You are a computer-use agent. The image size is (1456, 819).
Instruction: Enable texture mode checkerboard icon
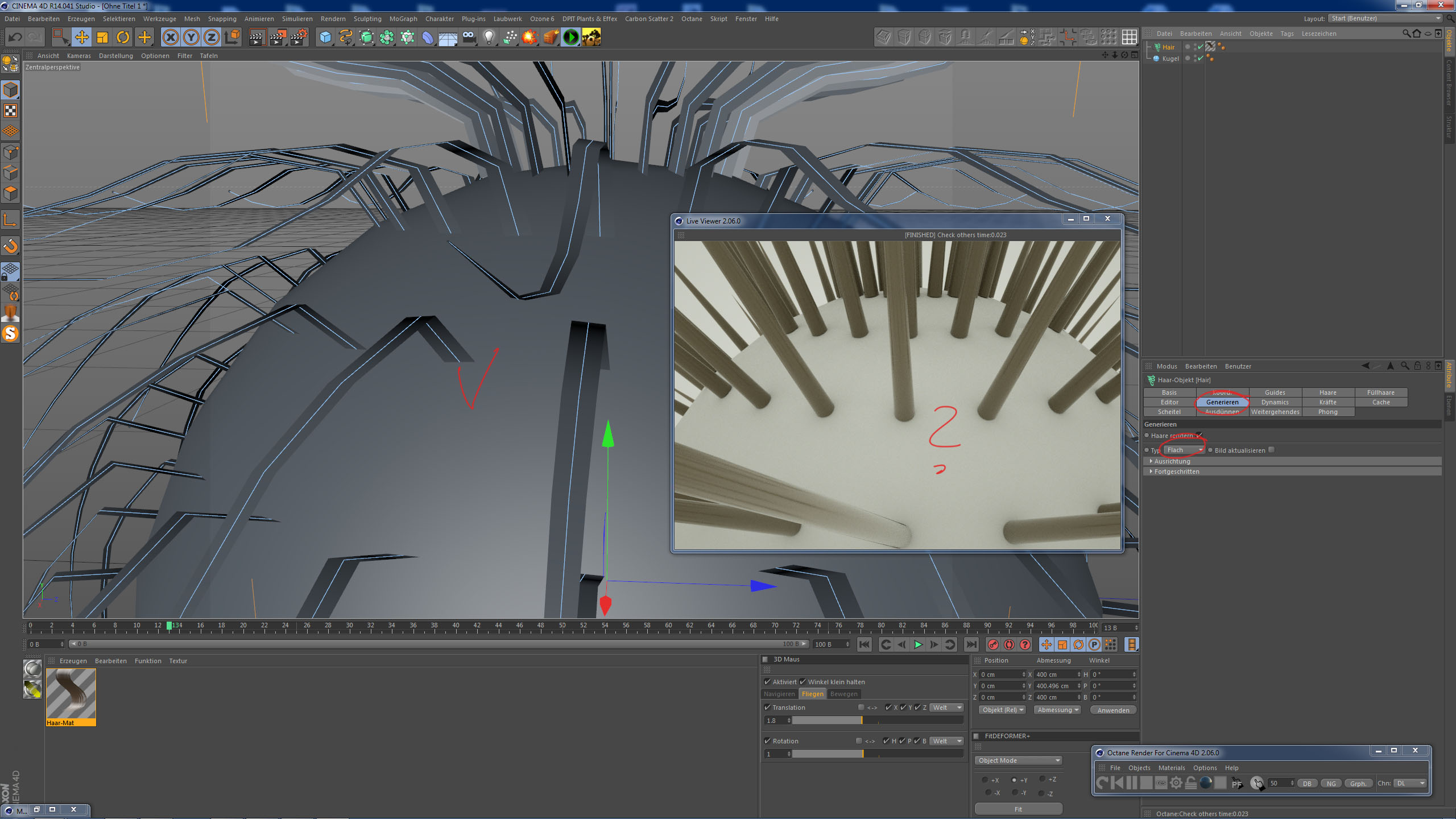[11, 111]
